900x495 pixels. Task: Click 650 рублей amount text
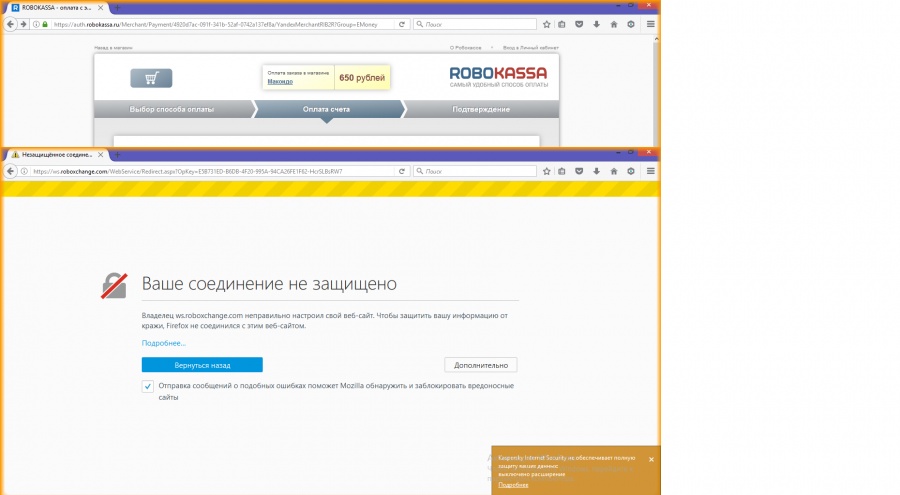coord(362,78)
